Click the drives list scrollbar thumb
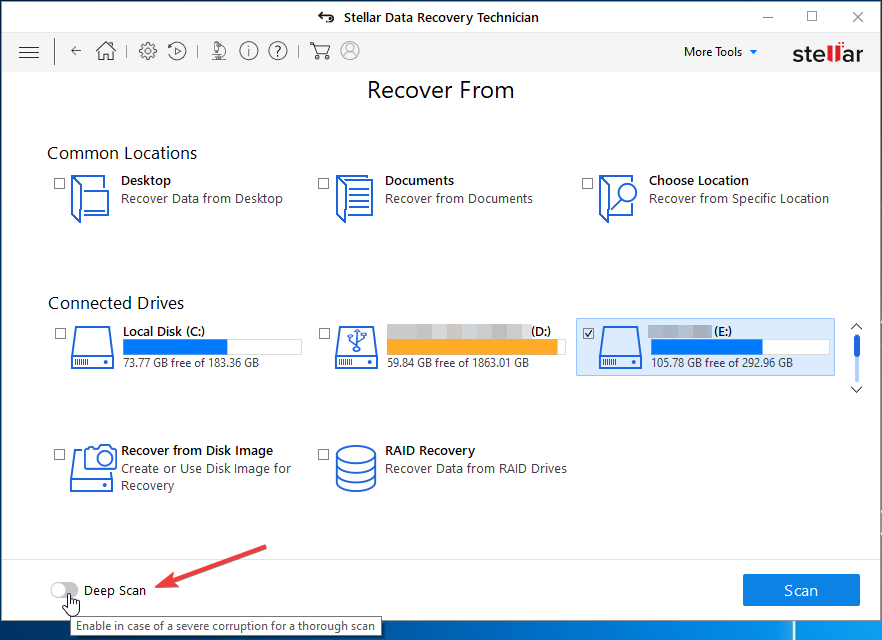The height and width of the screenshot is (640, 882). tap(857, 346)
